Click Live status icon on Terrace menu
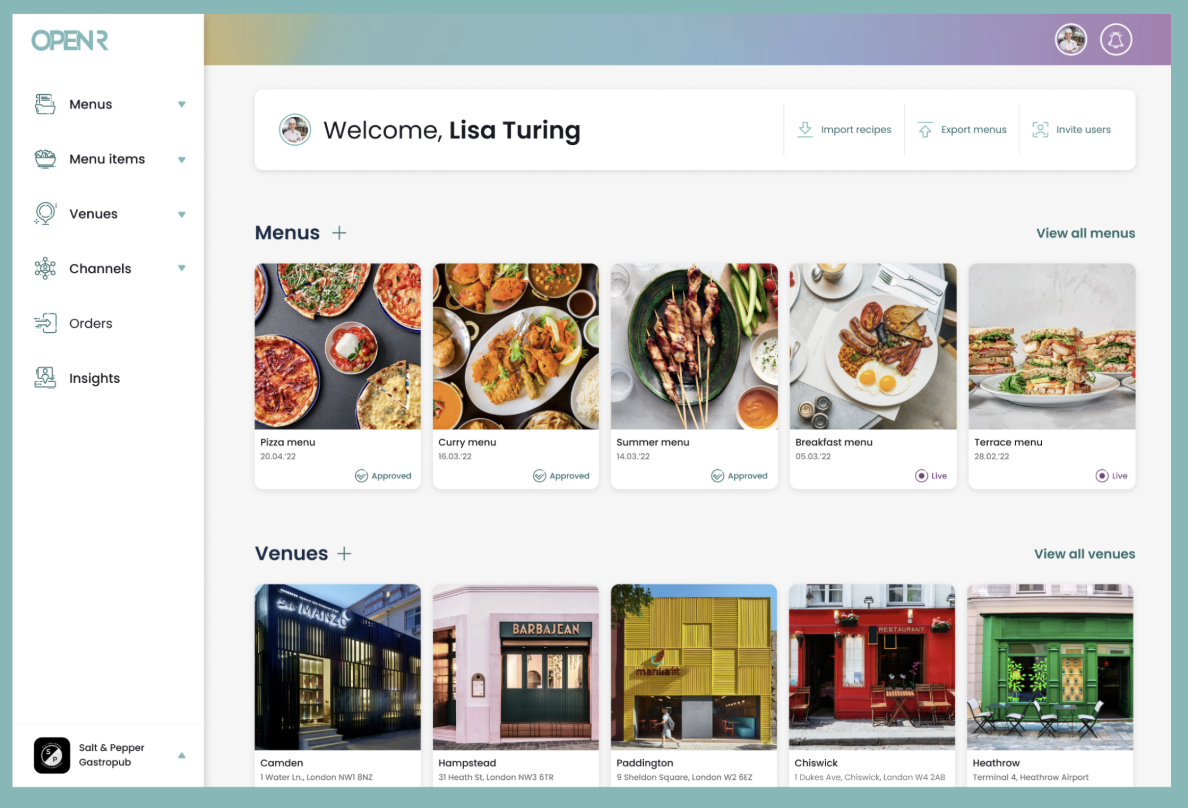1188x808 pixels. tap(1102, 476)
